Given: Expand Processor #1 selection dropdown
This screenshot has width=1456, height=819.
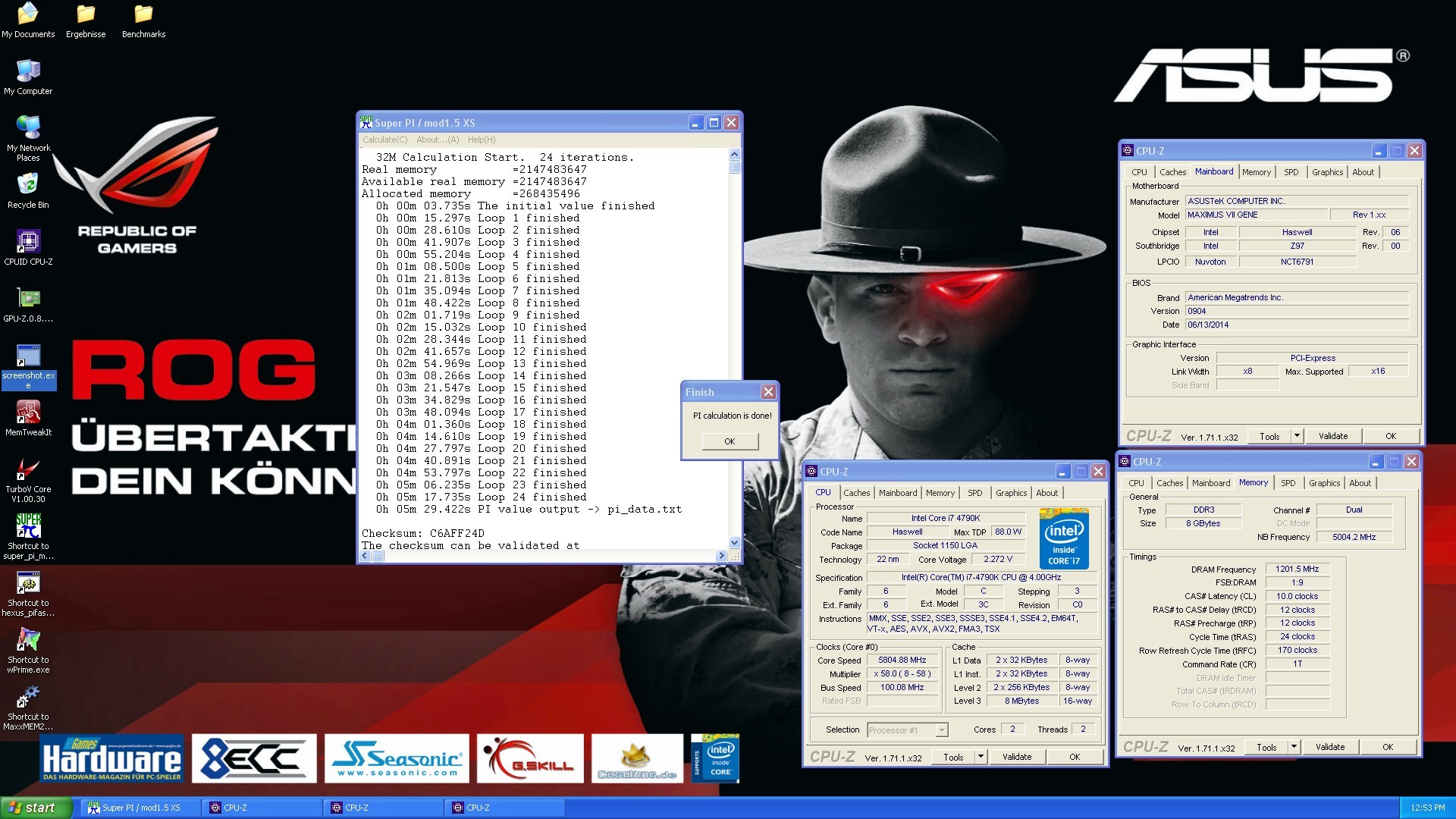Looking at the screenshot, I should 941,730.
